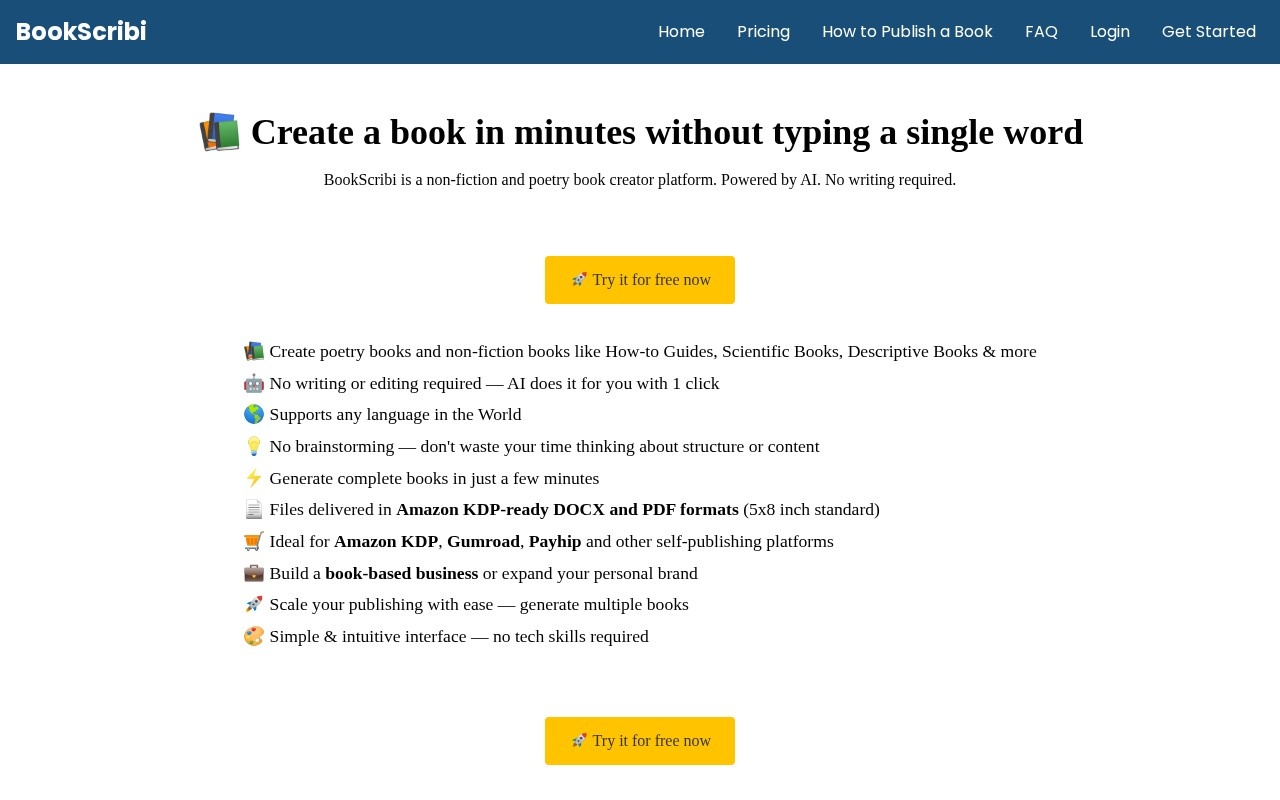Click the bottom Try it for free now button
Viewport: 1280px width, 800px height.
640,741
